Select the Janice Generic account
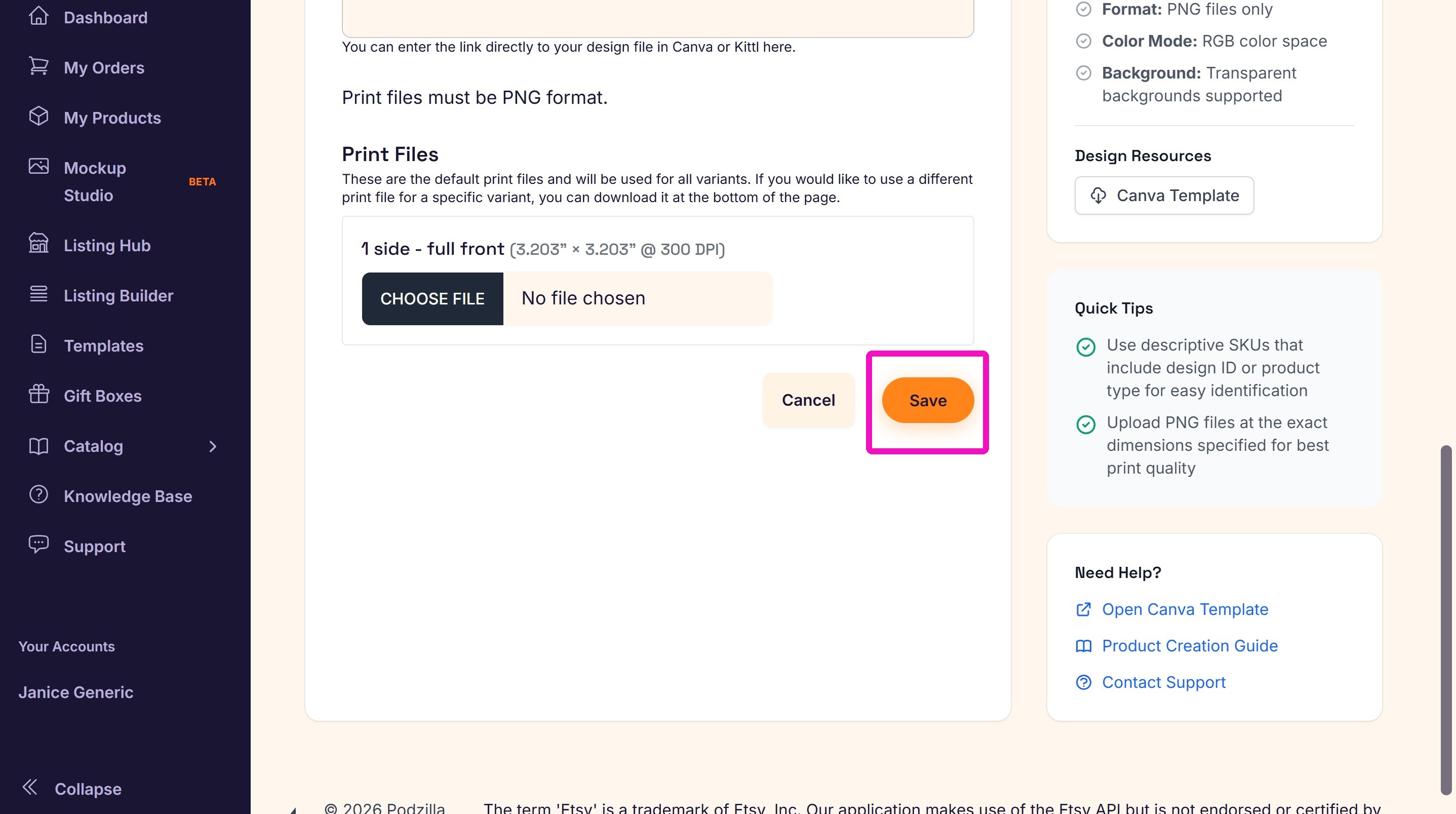 point(76,692)
